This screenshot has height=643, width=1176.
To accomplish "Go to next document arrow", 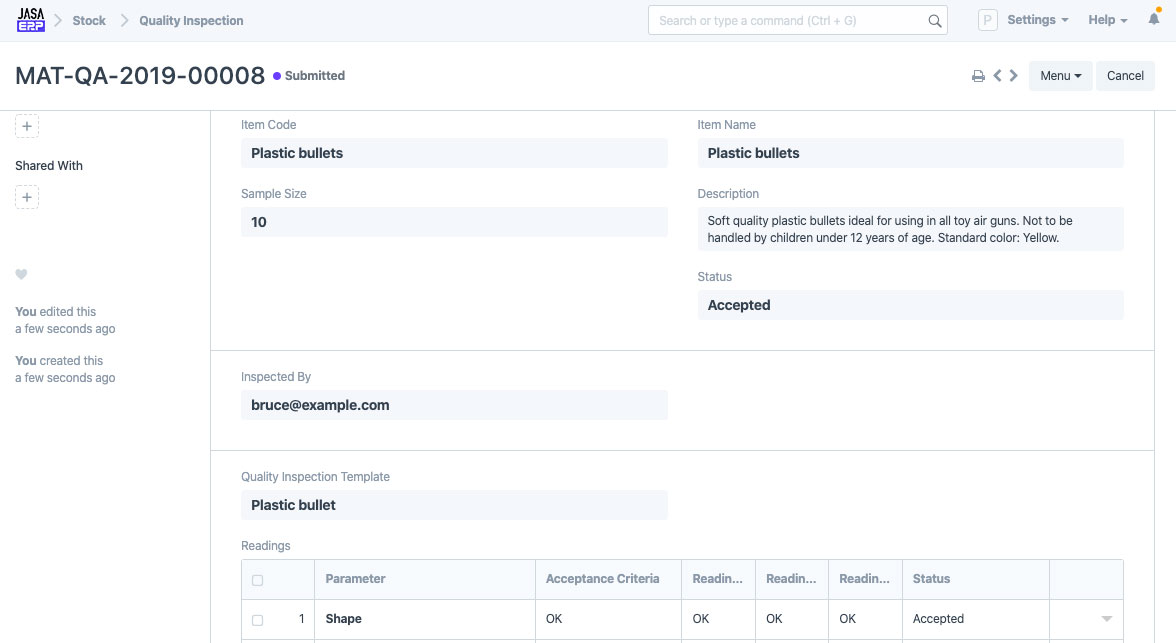I will click(1014, 76).
